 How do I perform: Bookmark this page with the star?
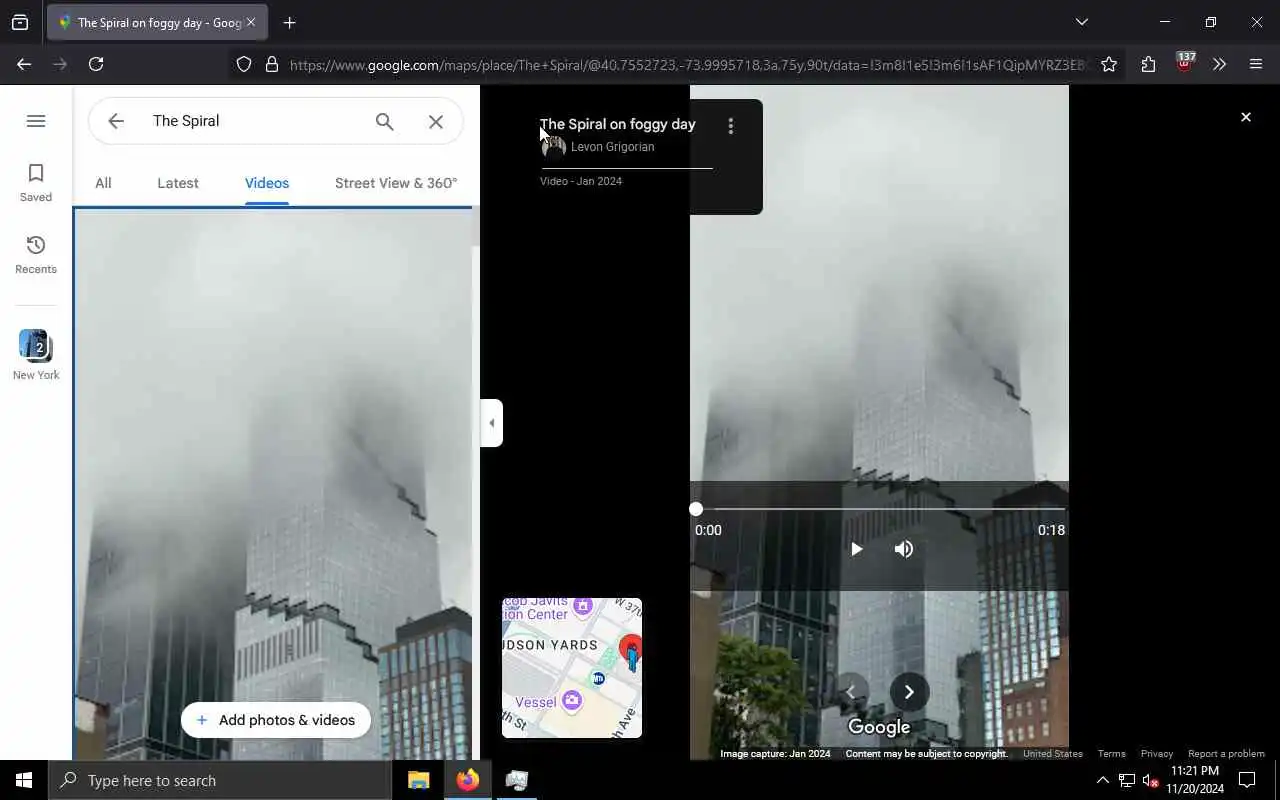click(1109, 64)
